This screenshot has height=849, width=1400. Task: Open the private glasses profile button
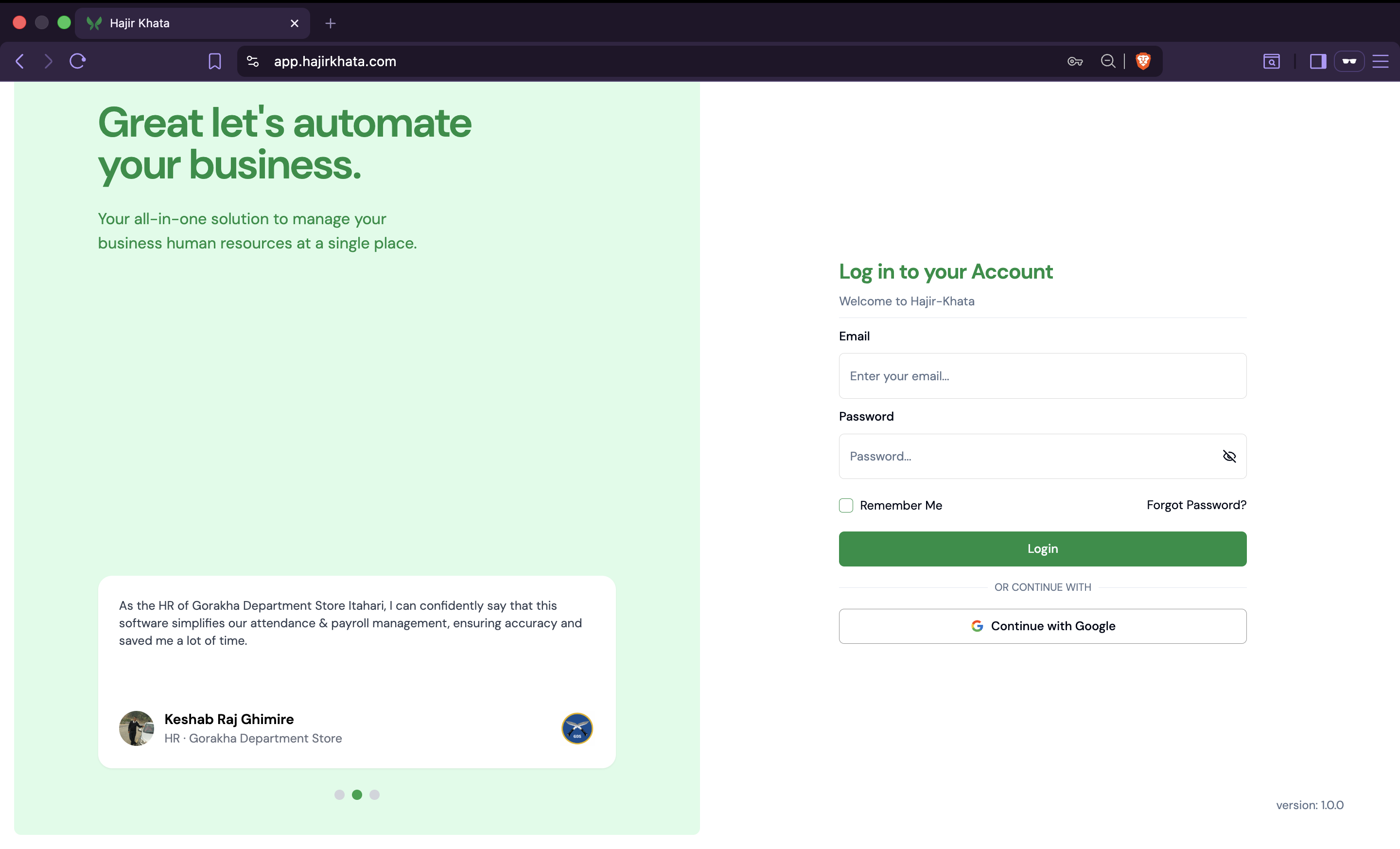coord(1349,61)
